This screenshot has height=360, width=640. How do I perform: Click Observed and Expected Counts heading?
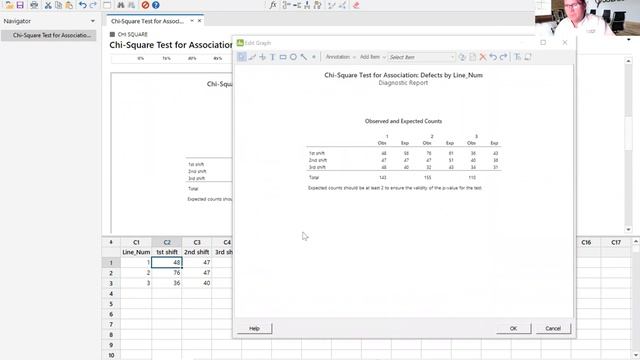pyautogui.click(x=403, y=121)
